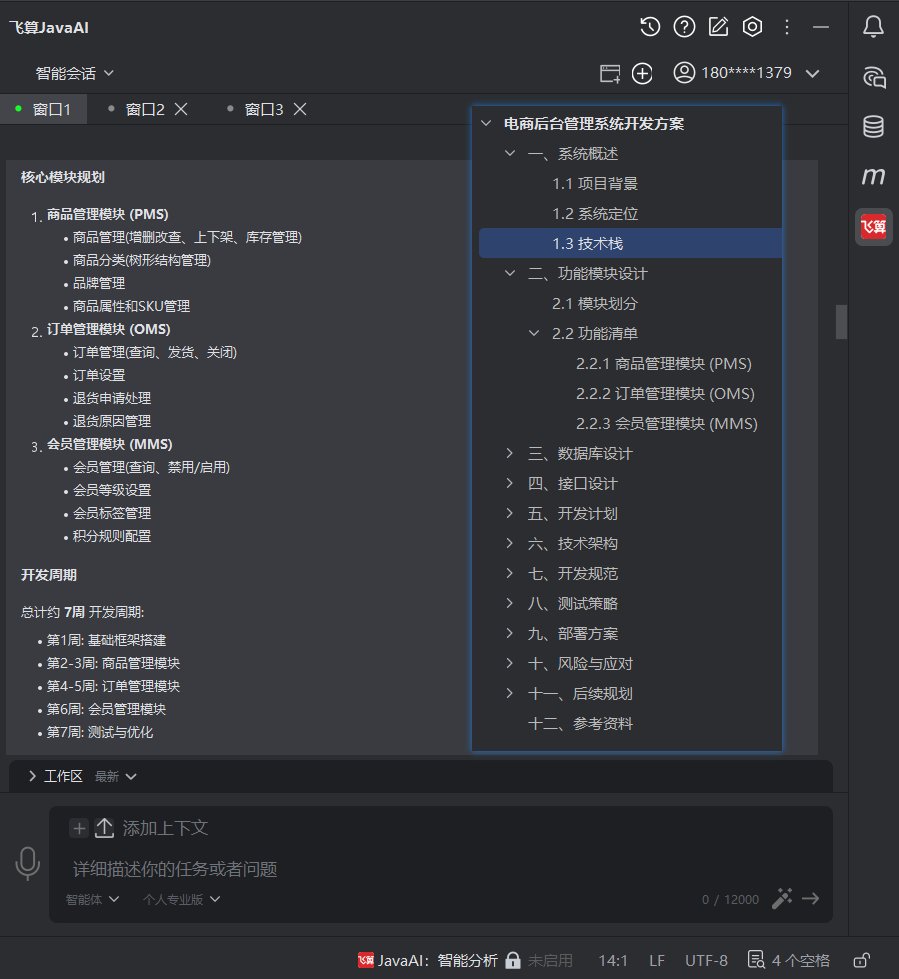Expand the 八、测试策略 node
The height and width of the screenshot is (979, 899).
[510, 603]
